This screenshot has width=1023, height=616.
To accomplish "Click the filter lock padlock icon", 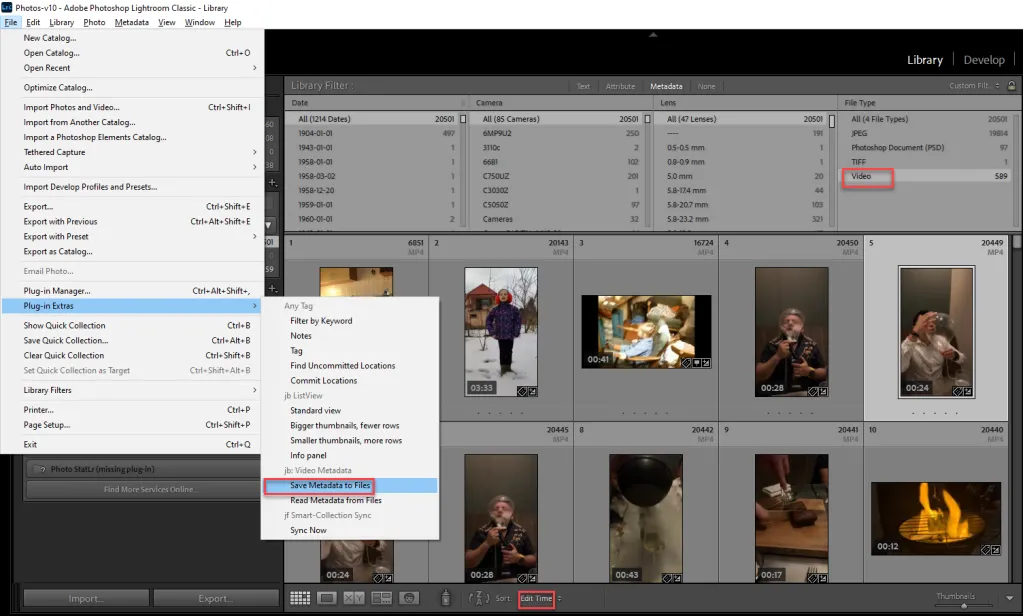I will pyautogui.click(x=1012, y=86).
